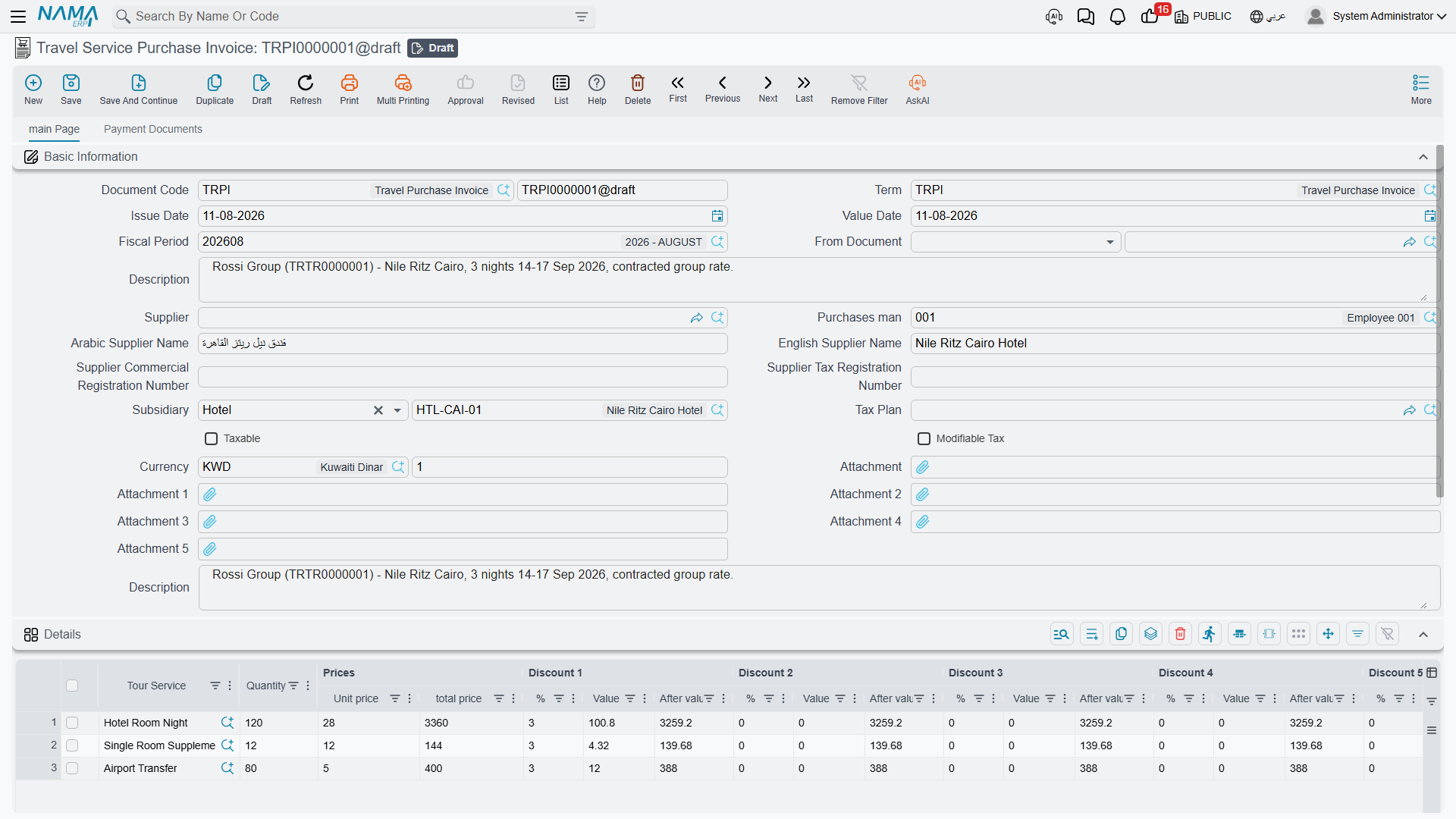The width and height of the screenshot is (1456, 819).
Task: Open the From Document type dropdown
Action: coord(1110,242)
